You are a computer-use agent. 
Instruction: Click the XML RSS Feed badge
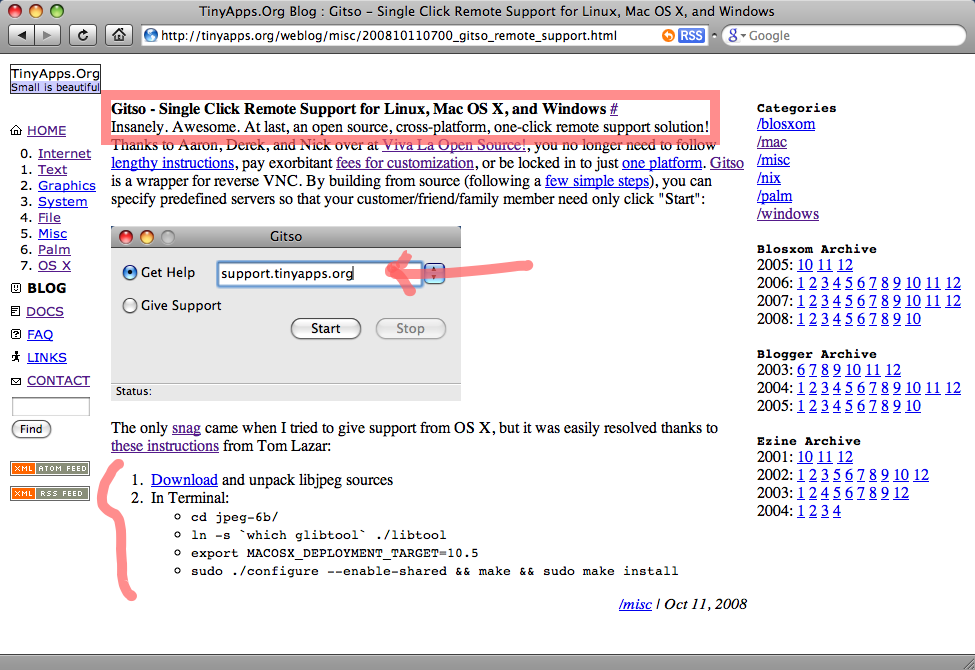50,493
